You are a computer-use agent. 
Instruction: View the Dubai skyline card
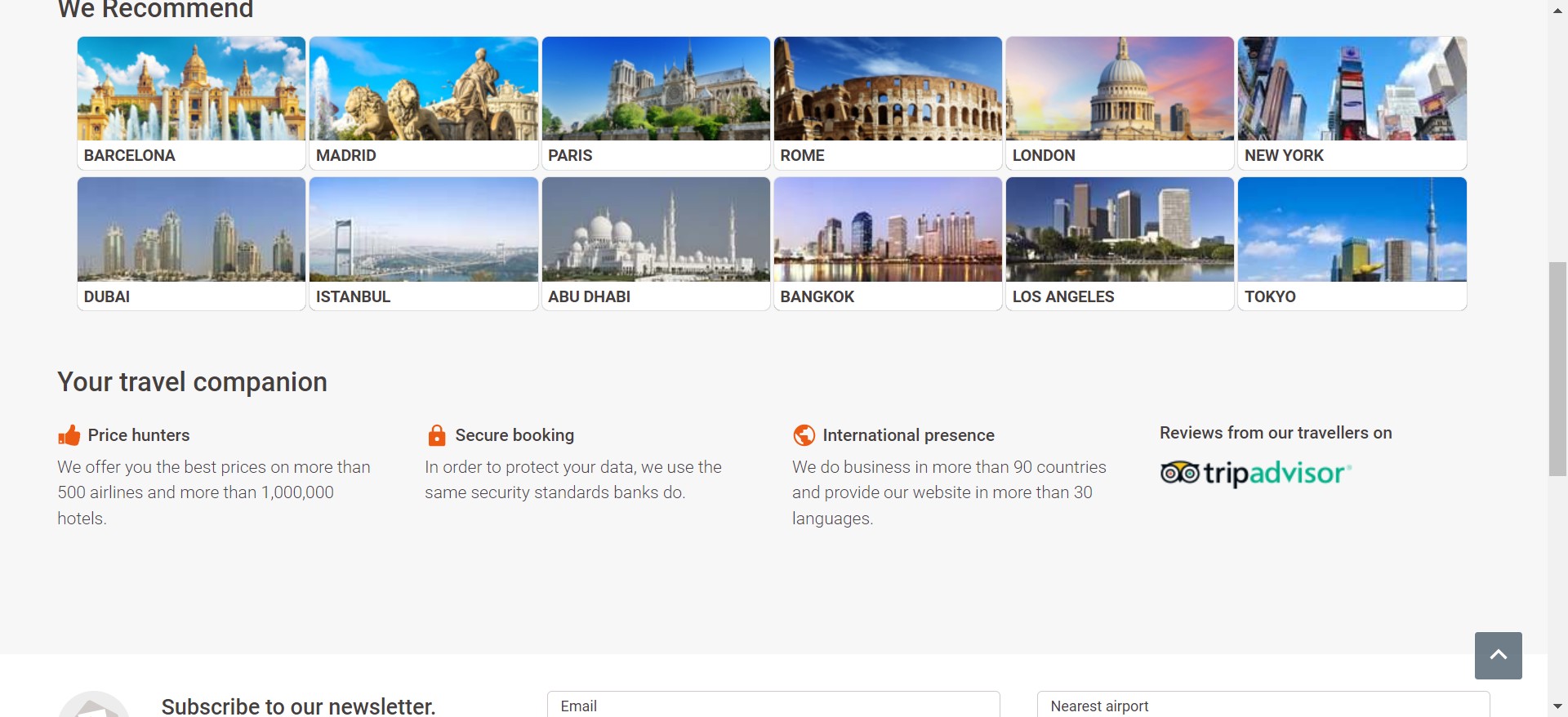point(191,243)
